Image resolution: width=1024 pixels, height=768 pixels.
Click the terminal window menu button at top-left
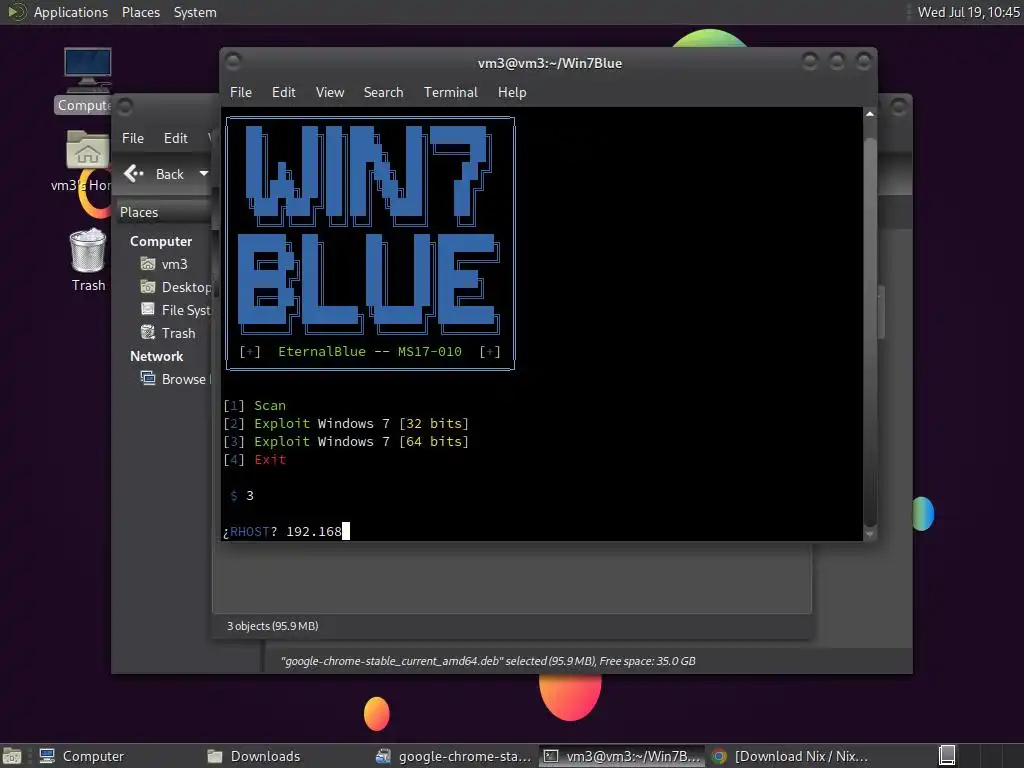click(x=233, y=62)
